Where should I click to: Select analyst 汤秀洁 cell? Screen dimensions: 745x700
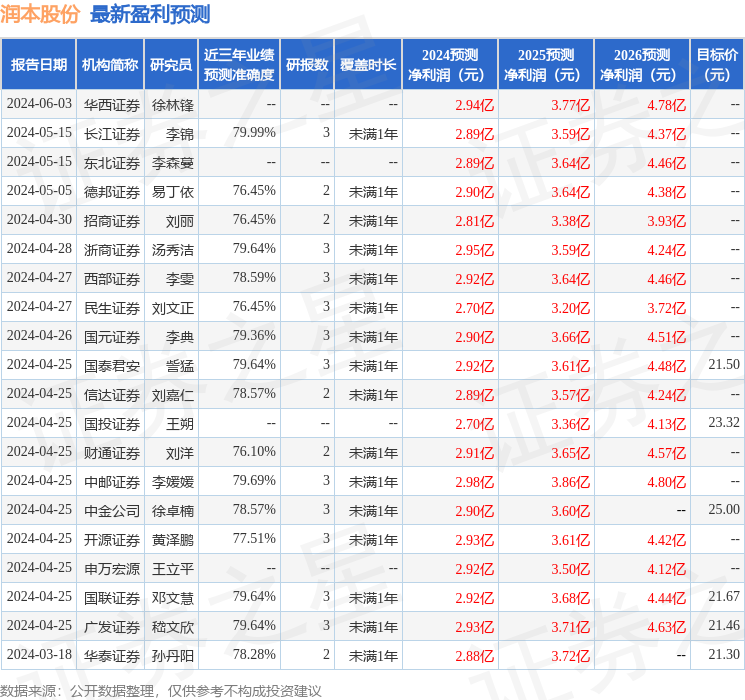(173, 250)
